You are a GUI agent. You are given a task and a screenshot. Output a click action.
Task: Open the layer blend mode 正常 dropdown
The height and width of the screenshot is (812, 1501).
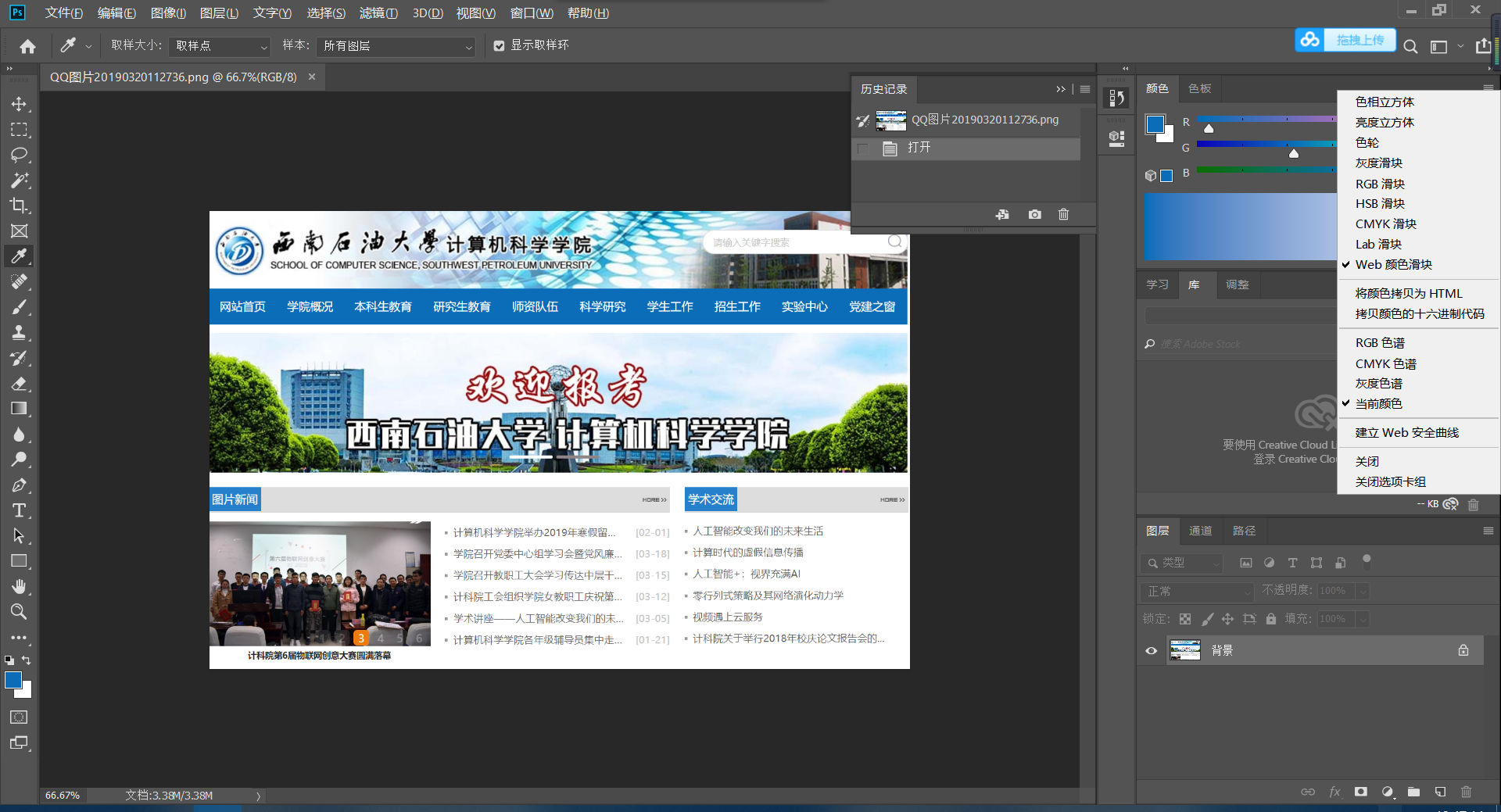(x=1197, y=592)
